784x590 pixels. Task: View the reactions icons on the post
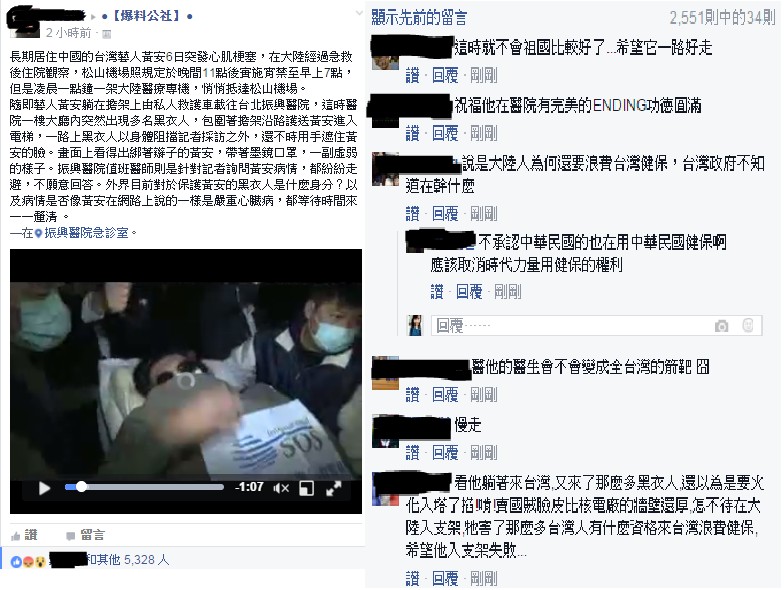[x=28, y=561]
